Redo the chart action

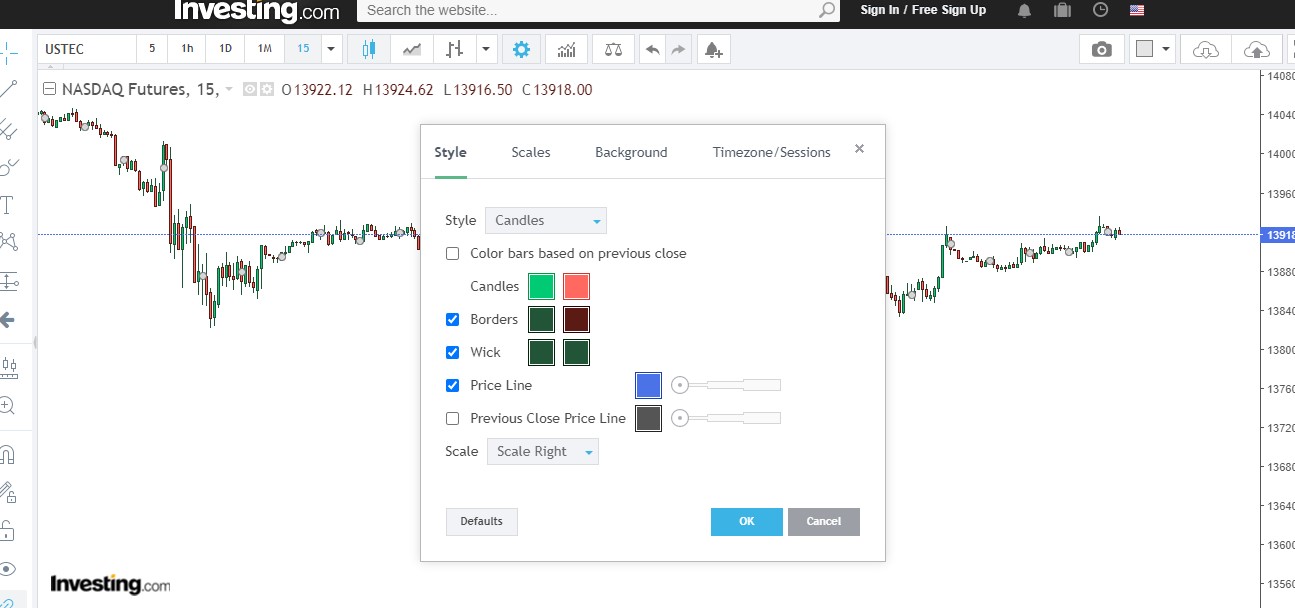679,49
